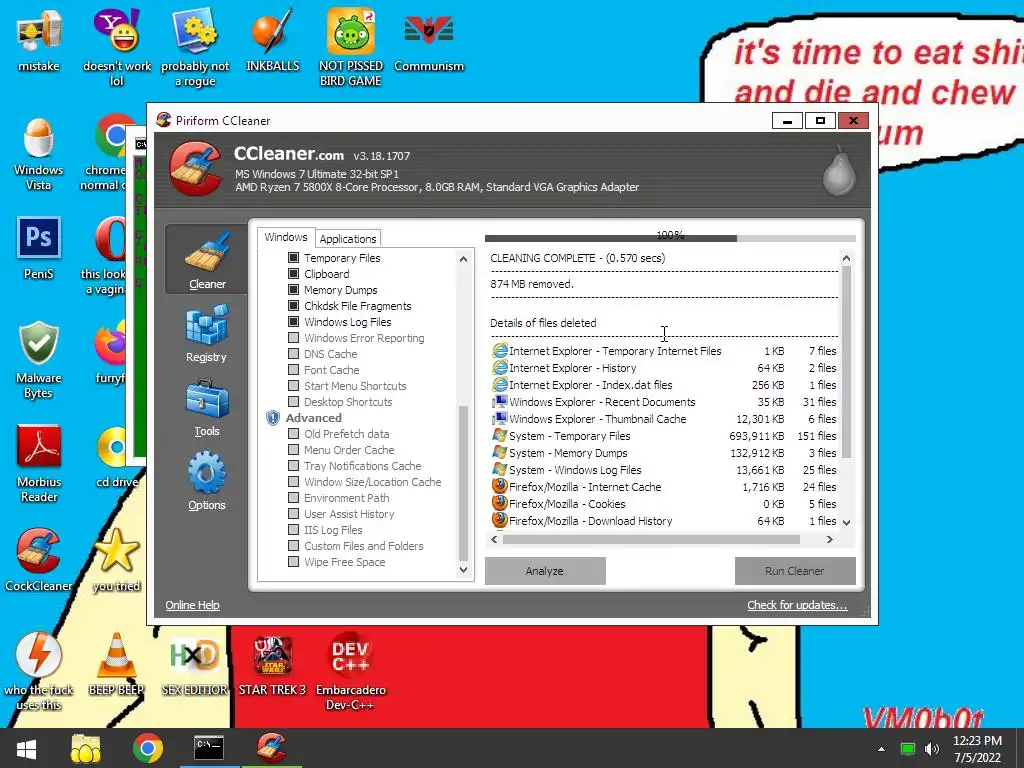The height and width of the screenshot is (768, 1024).
Task: Click the results pane scroll-down arrow
Action: coord(846,522)
